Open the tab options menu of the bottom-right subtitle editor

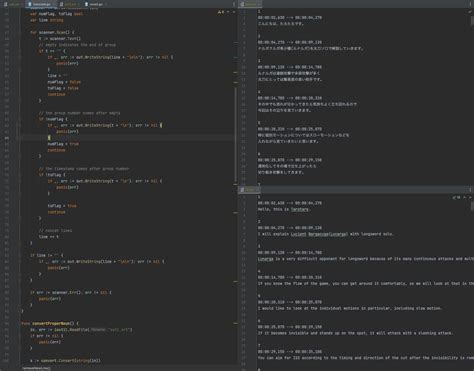[x=470, y=190]
